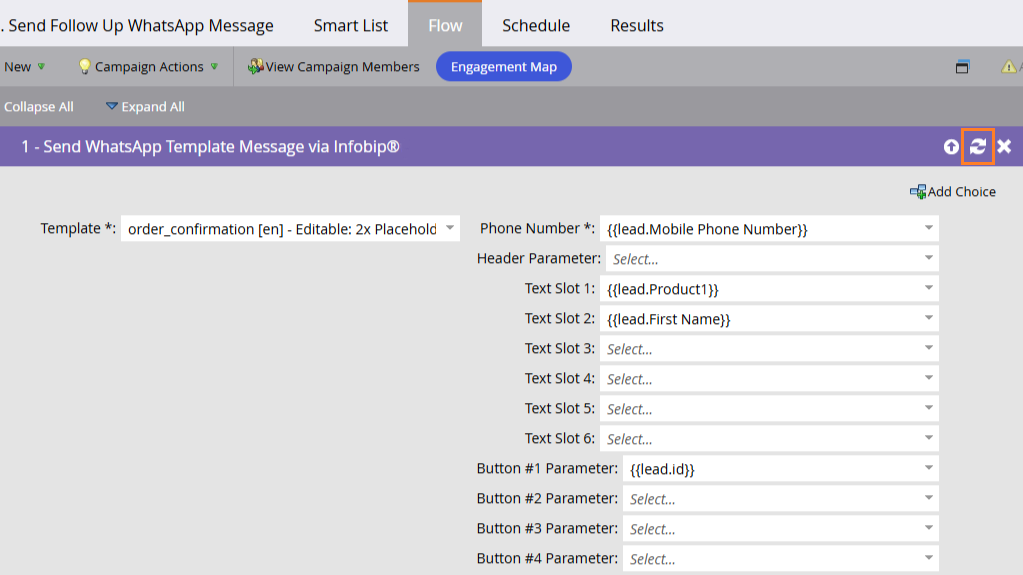The width and height of the screenshot is (1023, 575).
Task: Click the Add Choice icon
Action: [917, 192]
